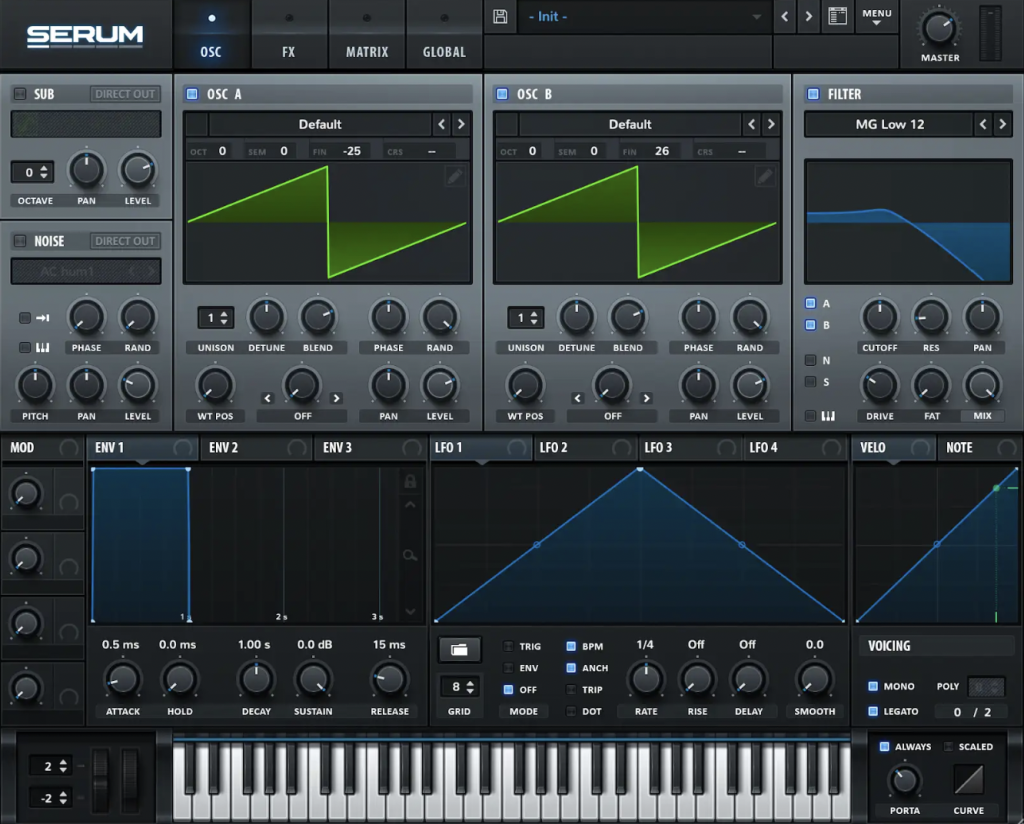Viewport: 1024px width, 824px height.
Task: Toggle the LFO BPM sync checkbox
Action: 572,646
